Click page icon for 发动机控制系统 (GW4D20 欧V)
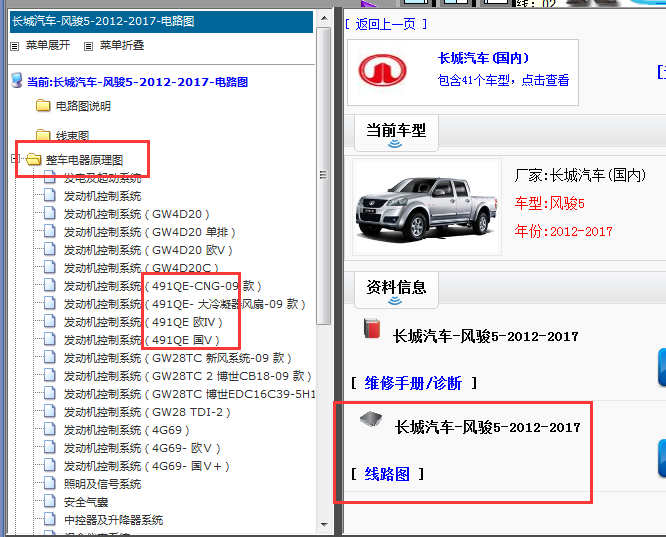 50,249
